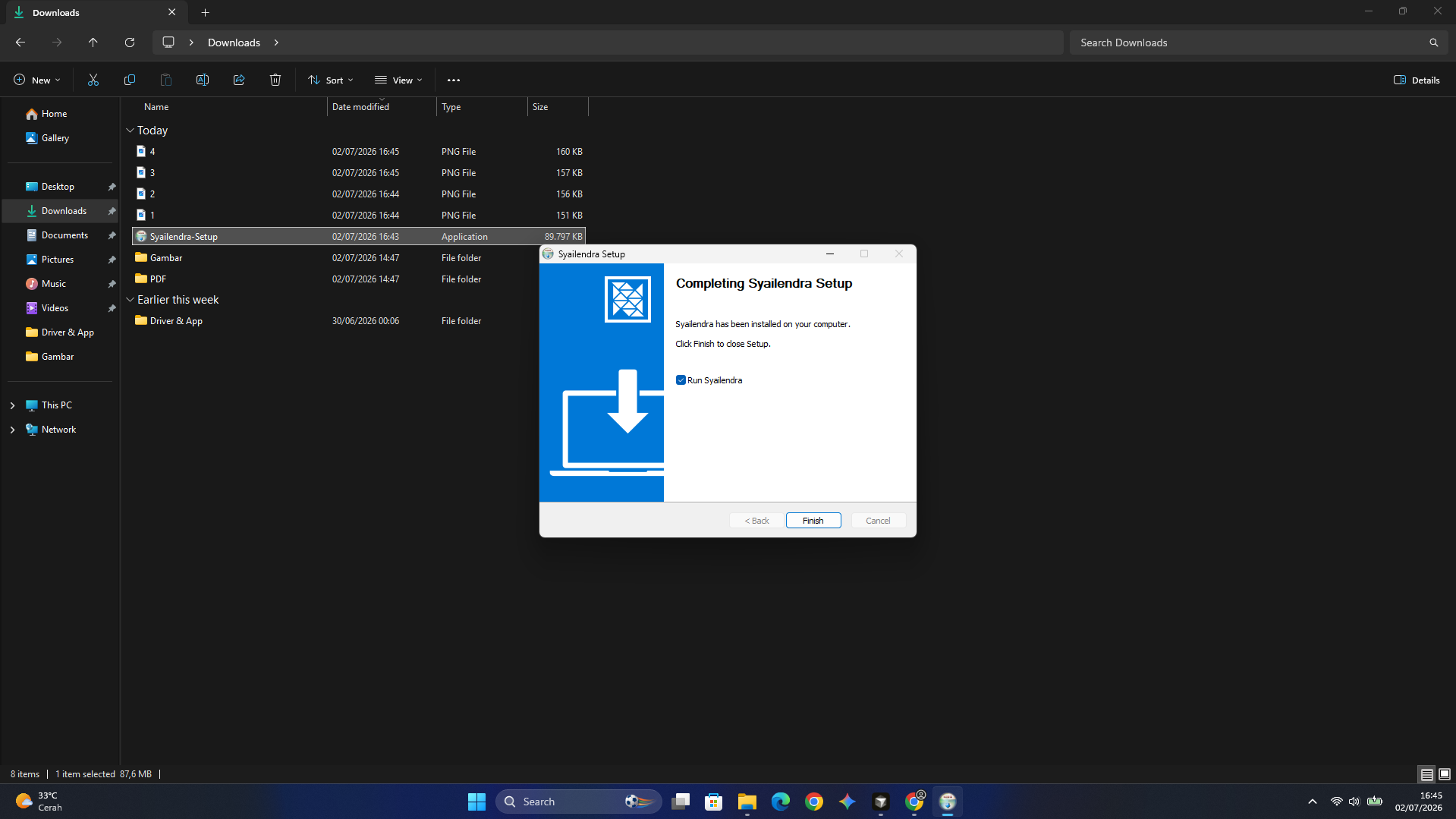The image size is (1456, 819).
Task: Open Google Chrome from the taskbar
Action: pyautogui.click(x=814, y=802)
